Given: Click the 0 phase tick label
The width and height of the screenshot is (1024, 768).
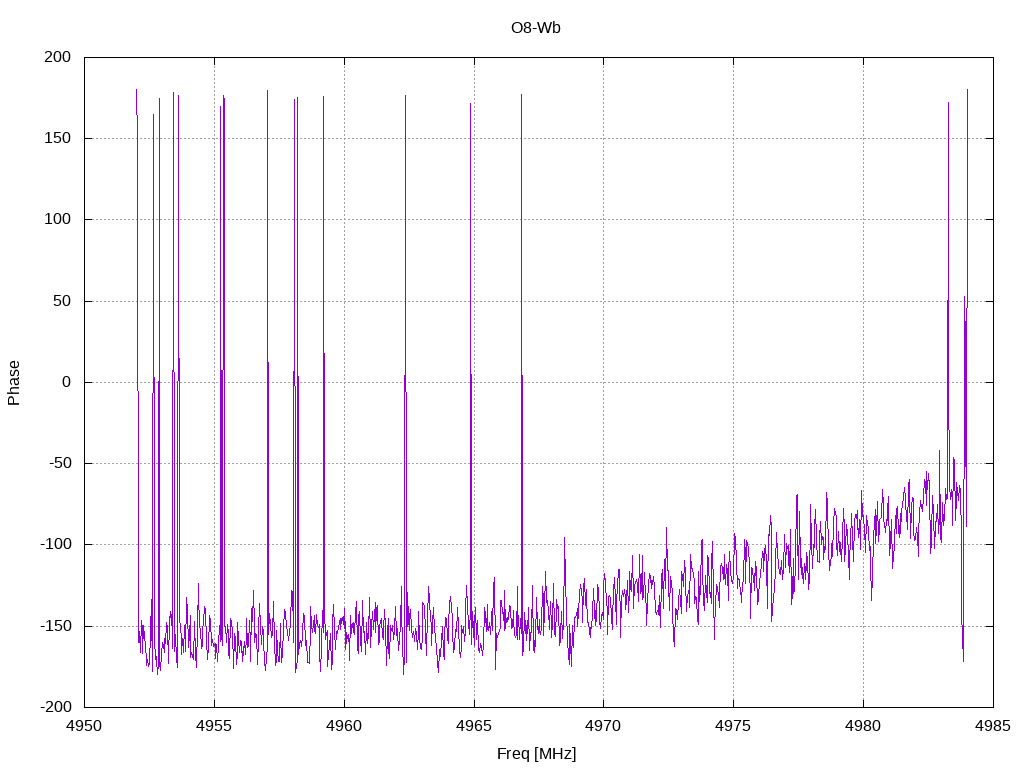Looking at the screenshot, I should coord(67,382).
